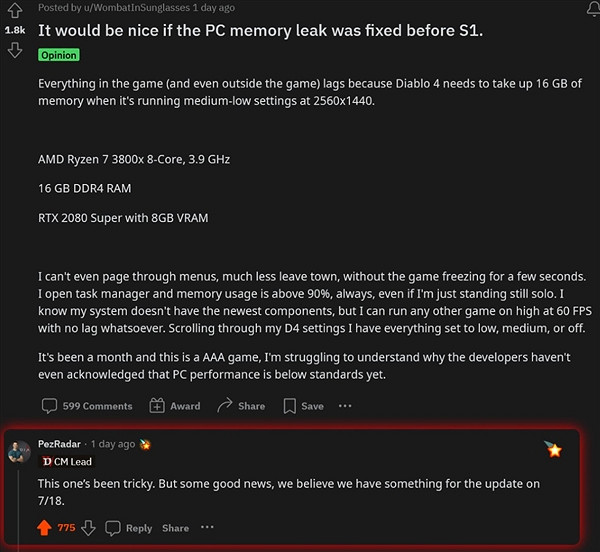Click the star award on the comment's right
600x552 pixels.
click(x=553, y=449)
